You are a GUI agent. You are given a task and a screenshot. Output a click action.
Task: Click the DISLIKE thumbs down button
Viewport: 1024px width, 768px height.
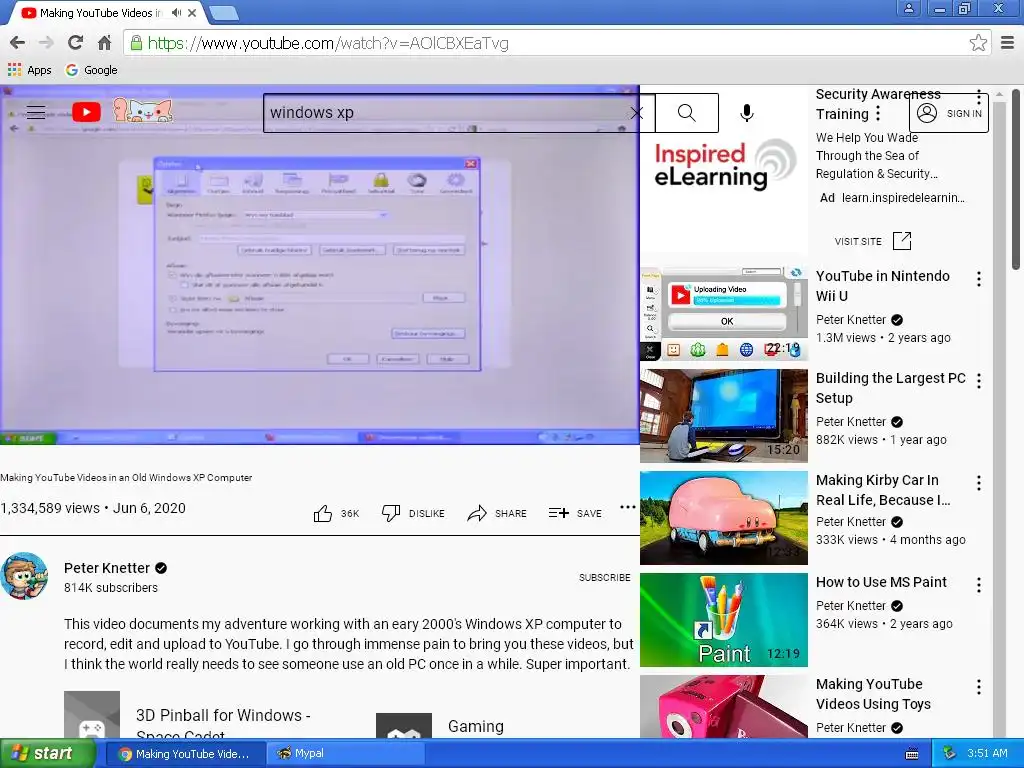[413, 513]
